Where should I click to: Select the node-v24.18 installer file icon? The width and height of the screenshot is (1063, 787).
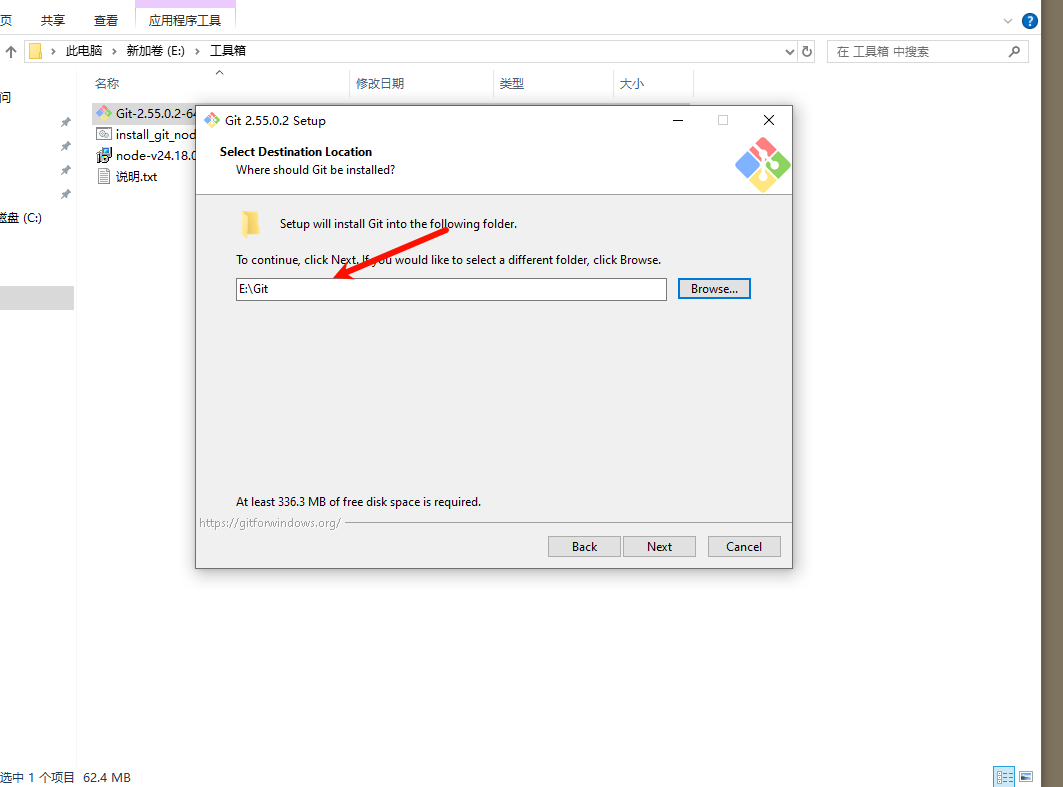(x=104, y=155)
